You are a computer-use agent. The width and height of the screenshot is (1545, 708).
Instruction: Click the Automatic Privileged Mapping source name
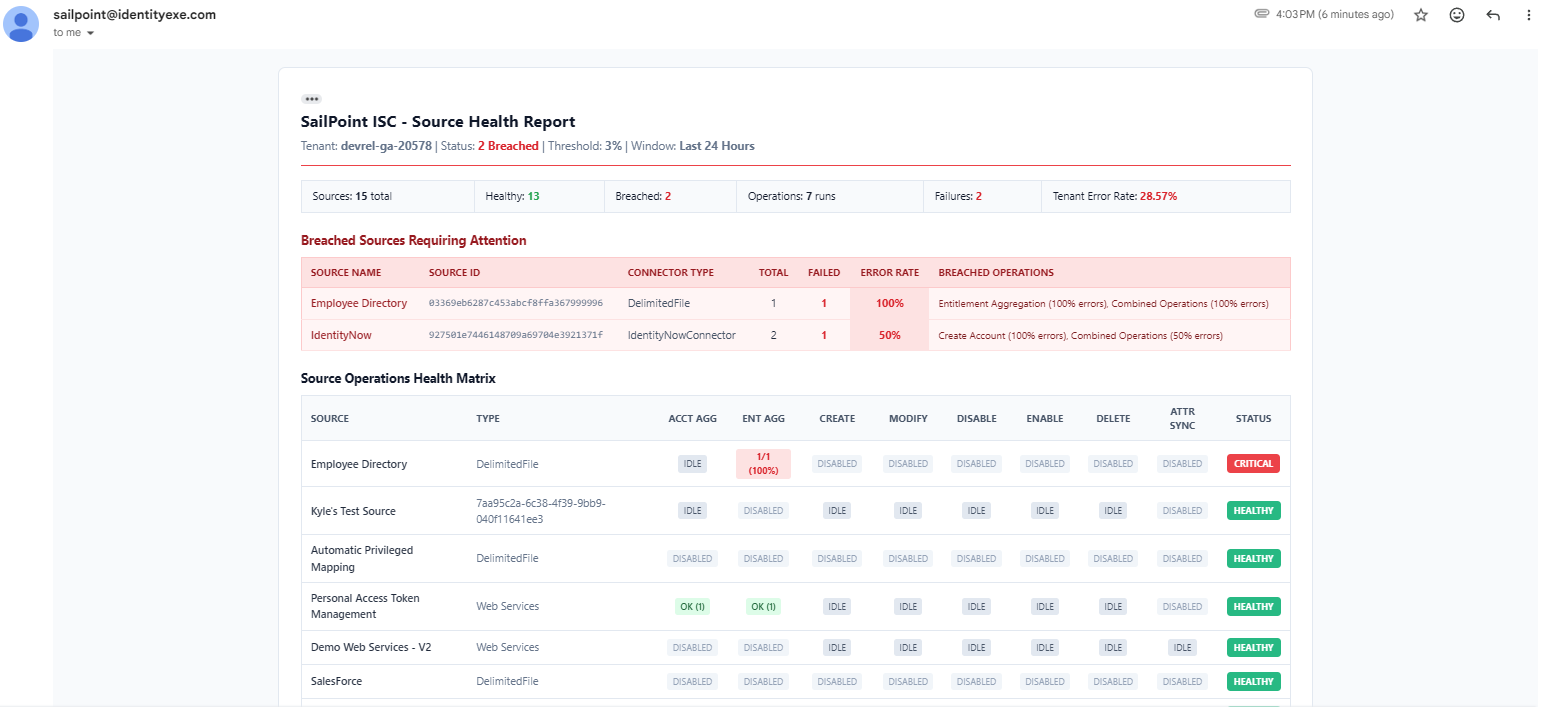pos(362,558)
